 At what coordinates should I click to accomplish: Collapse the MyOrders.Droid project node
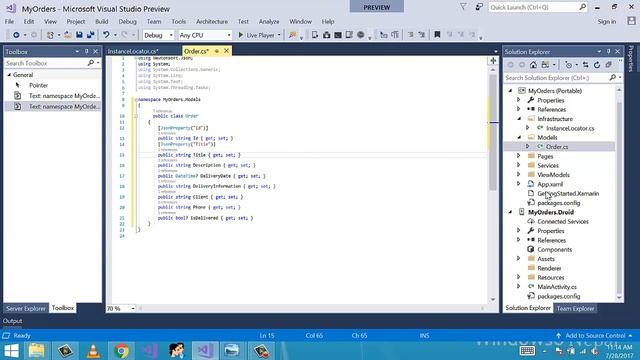click(510, 212)
